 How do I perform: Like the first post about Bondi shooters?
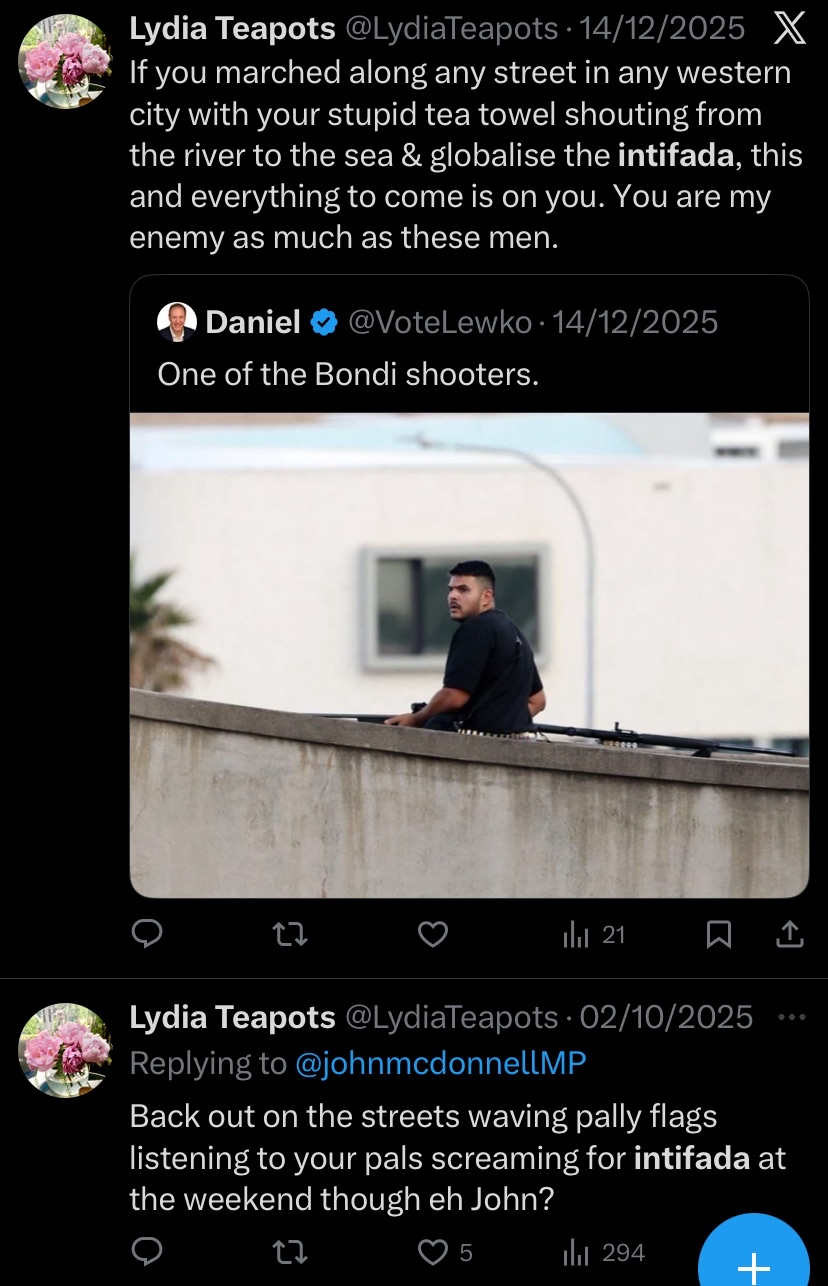(432, 935)
